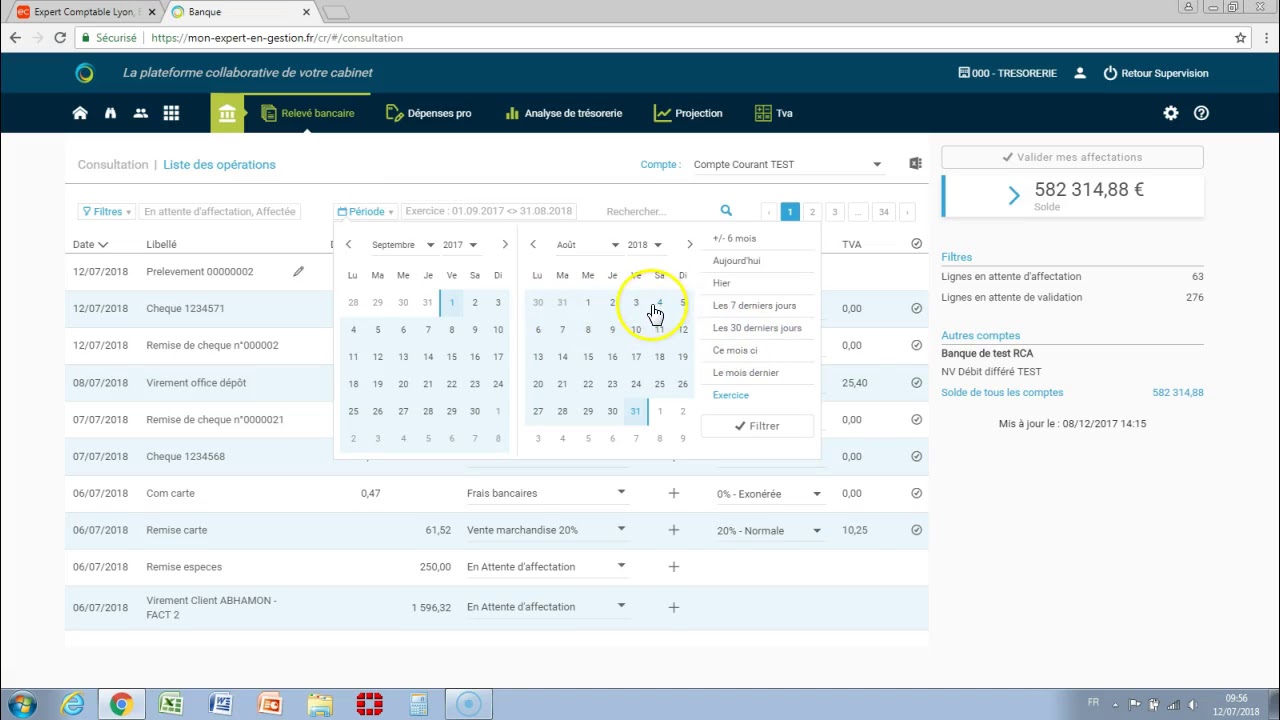The image size is (1280, 720).
Task: Click the Excel export icon
Action: [x=915, y=163]
